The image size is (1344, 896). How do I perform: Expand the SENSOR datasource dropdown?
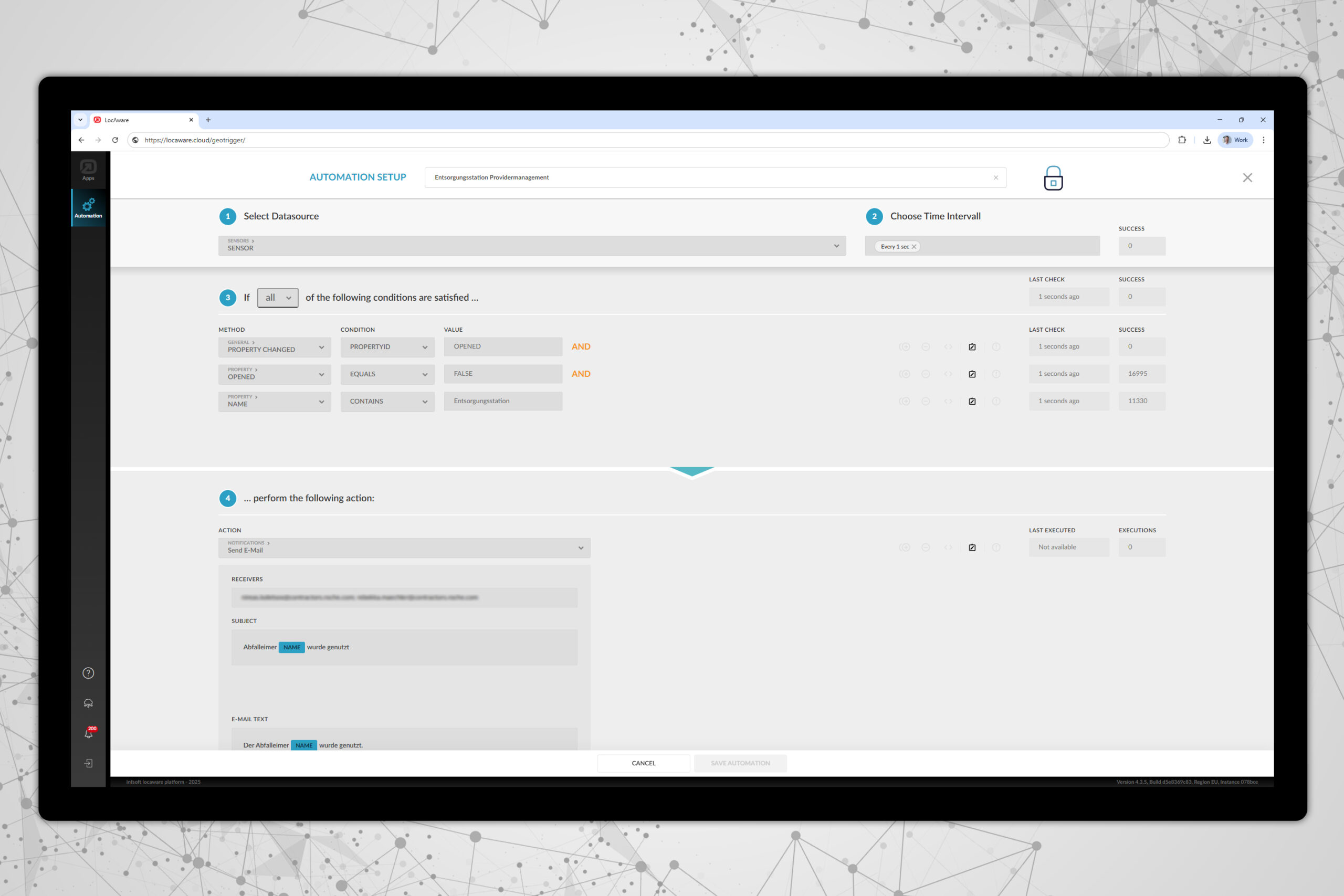531,246
